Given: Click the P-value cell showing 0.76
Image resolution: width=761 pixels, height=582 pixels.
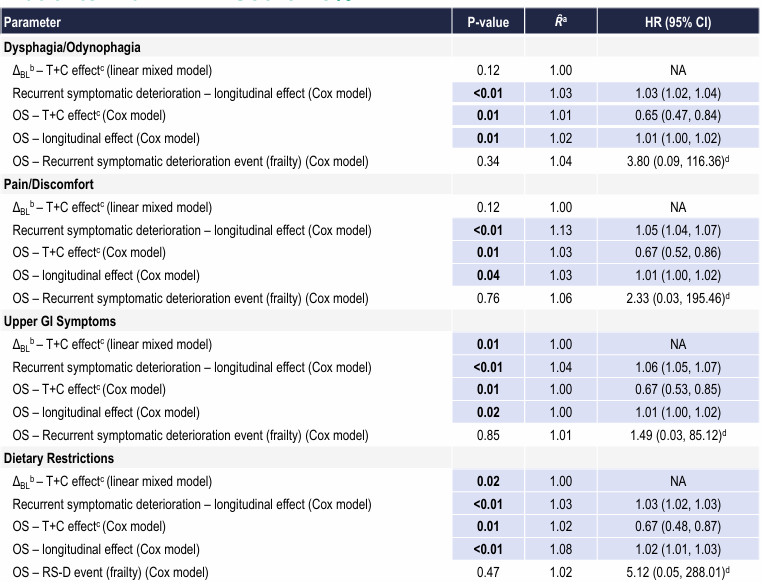Looking at the screenshot, I should pyautogui.click(x=489, y=299).
